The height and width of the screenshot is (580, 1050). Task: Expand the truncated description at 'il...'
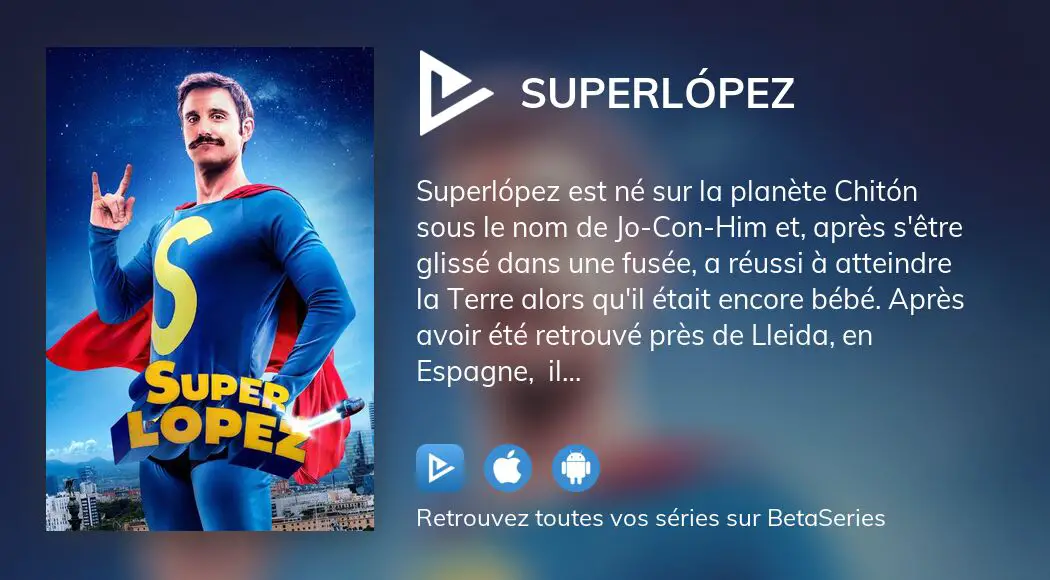click(564, 371)
